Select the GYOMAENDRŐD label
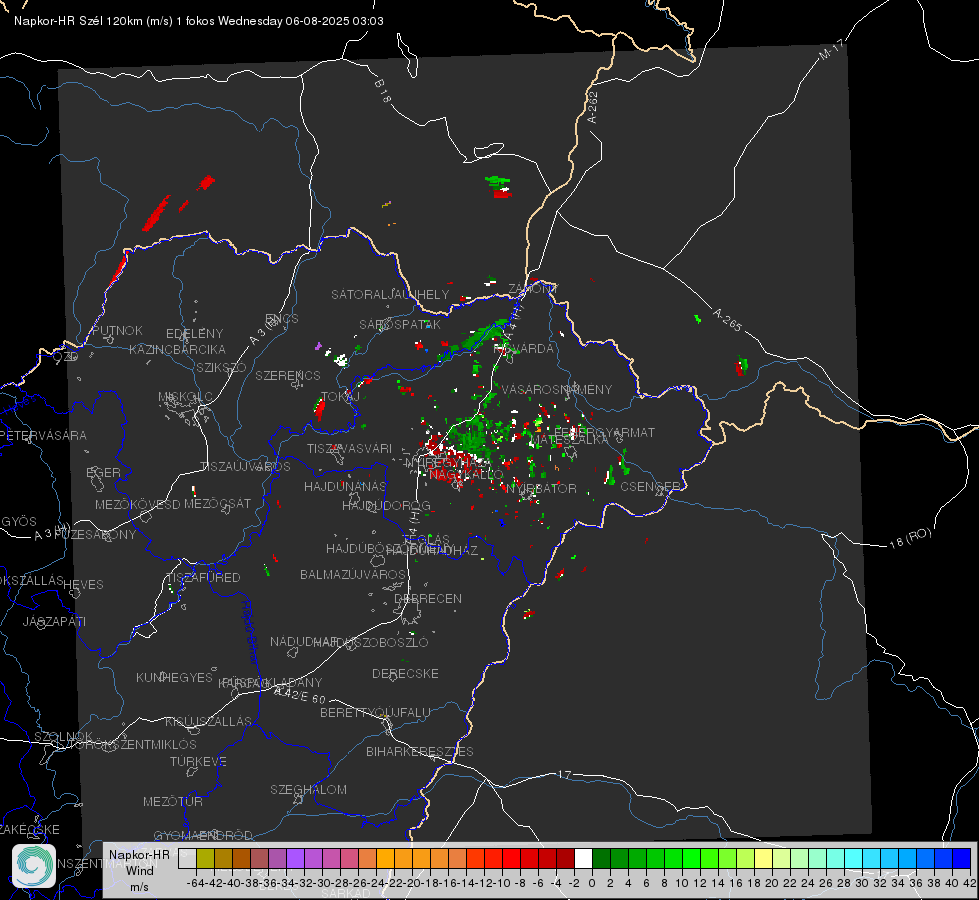Screen dimensions: 979x900 point(203,835)
